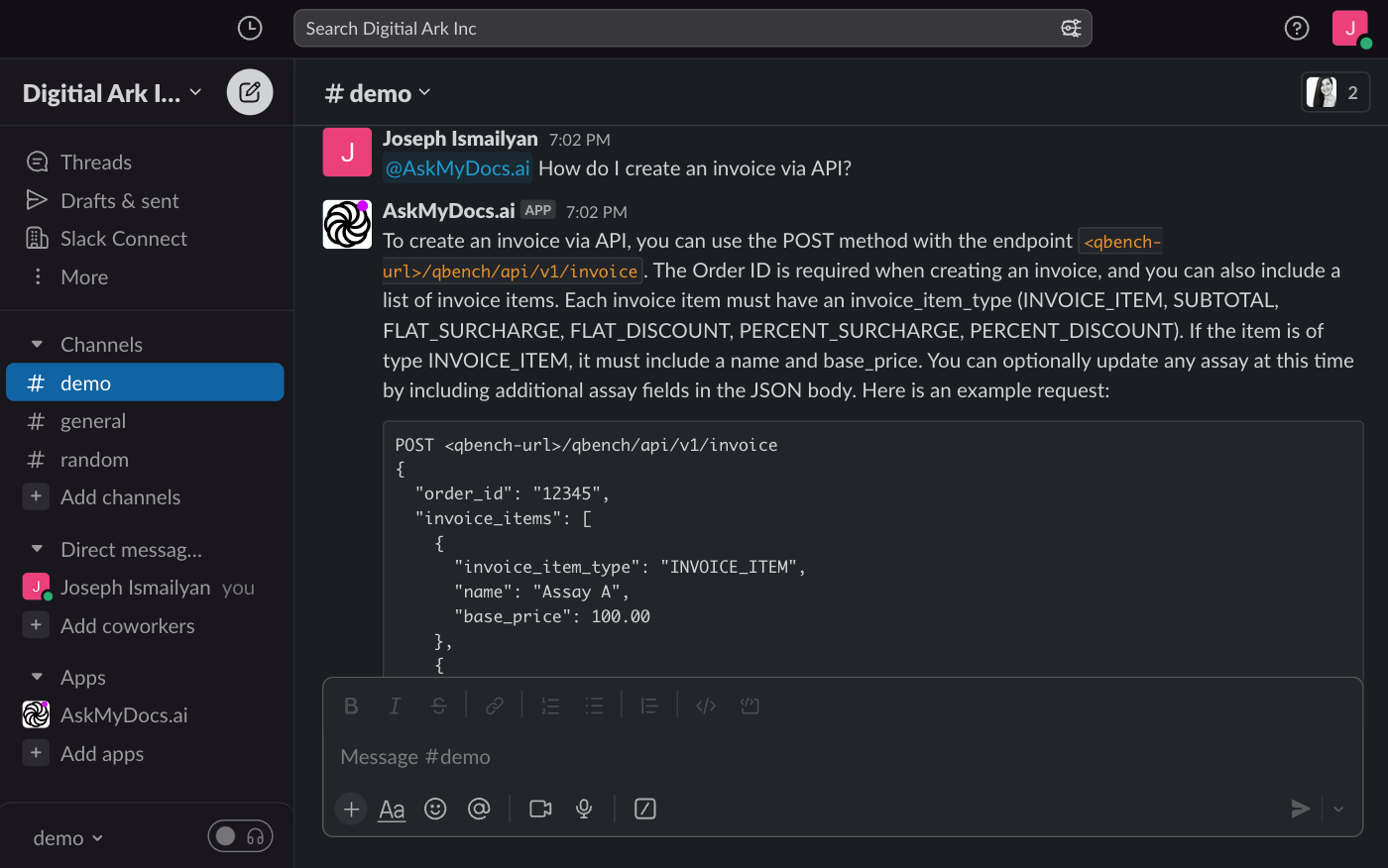The image size is (1388, 868).
Task: Open the plus attachments button
Action: tap(351, 809)
